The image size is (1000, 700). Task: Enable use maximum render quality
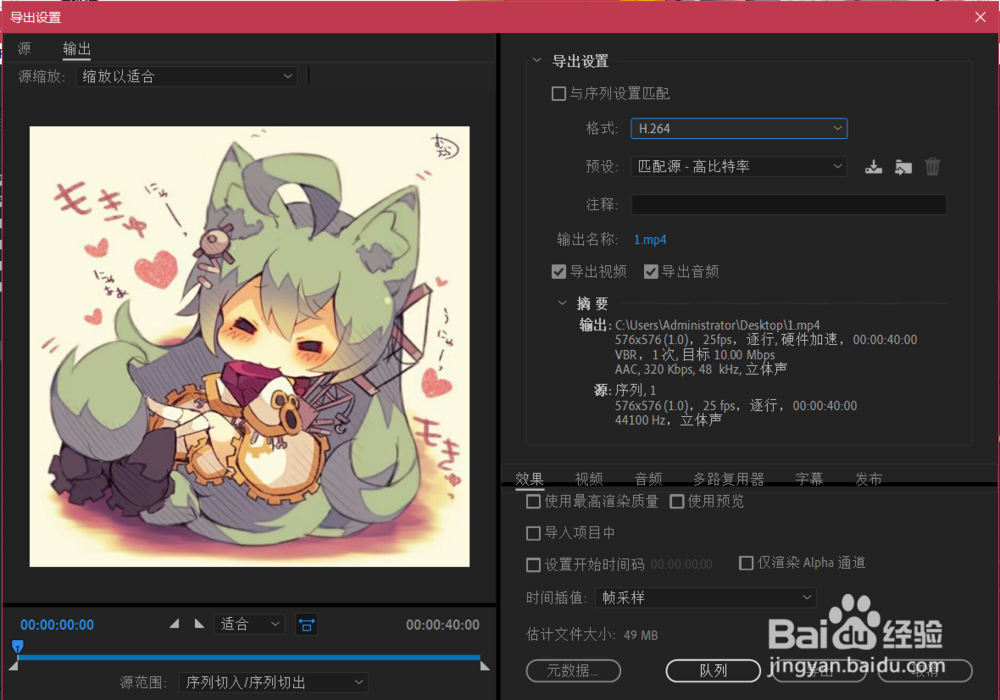[533, 502]
